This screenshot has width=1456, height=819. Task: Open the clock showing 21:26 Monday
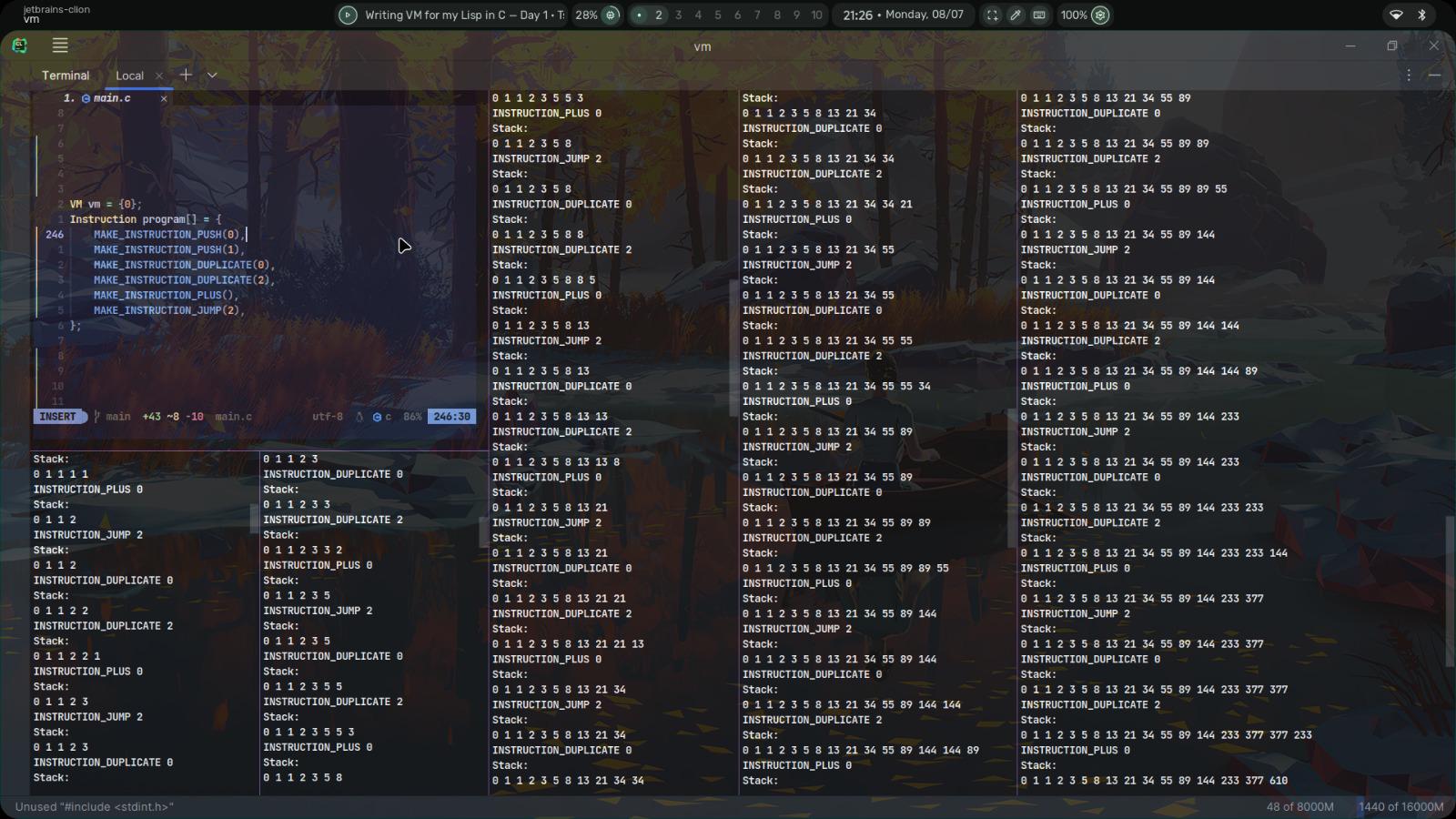[904, 15]
